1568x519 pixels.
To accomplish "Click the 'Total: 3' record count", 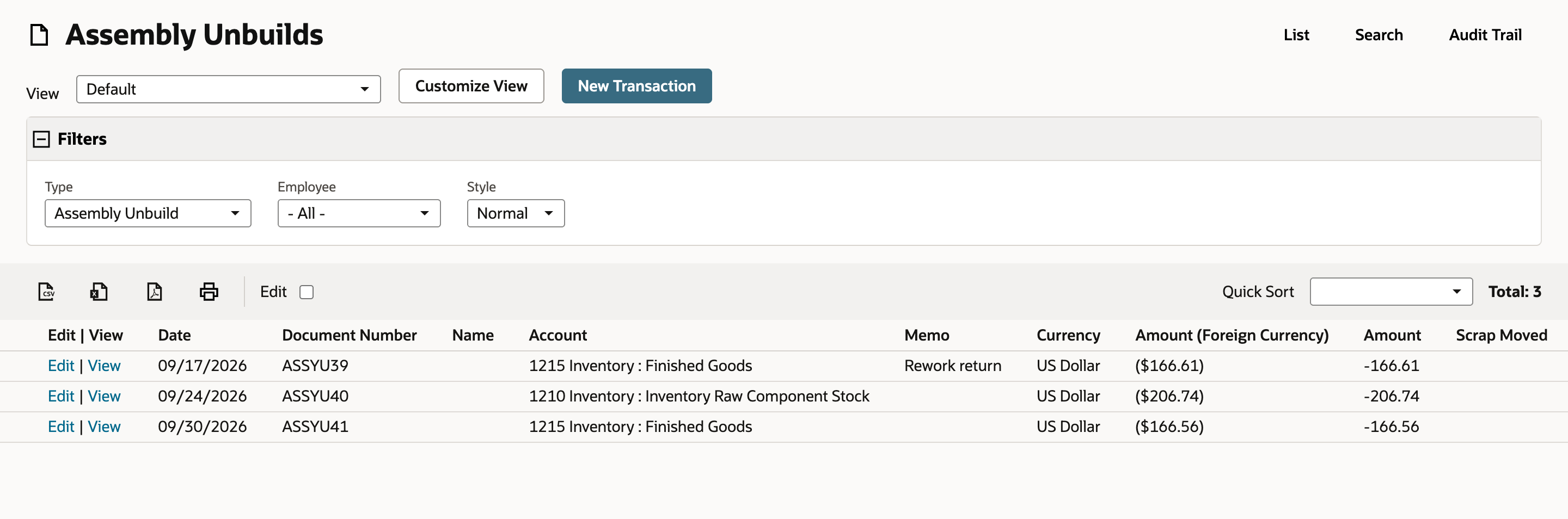I will tap(1515, 292).
